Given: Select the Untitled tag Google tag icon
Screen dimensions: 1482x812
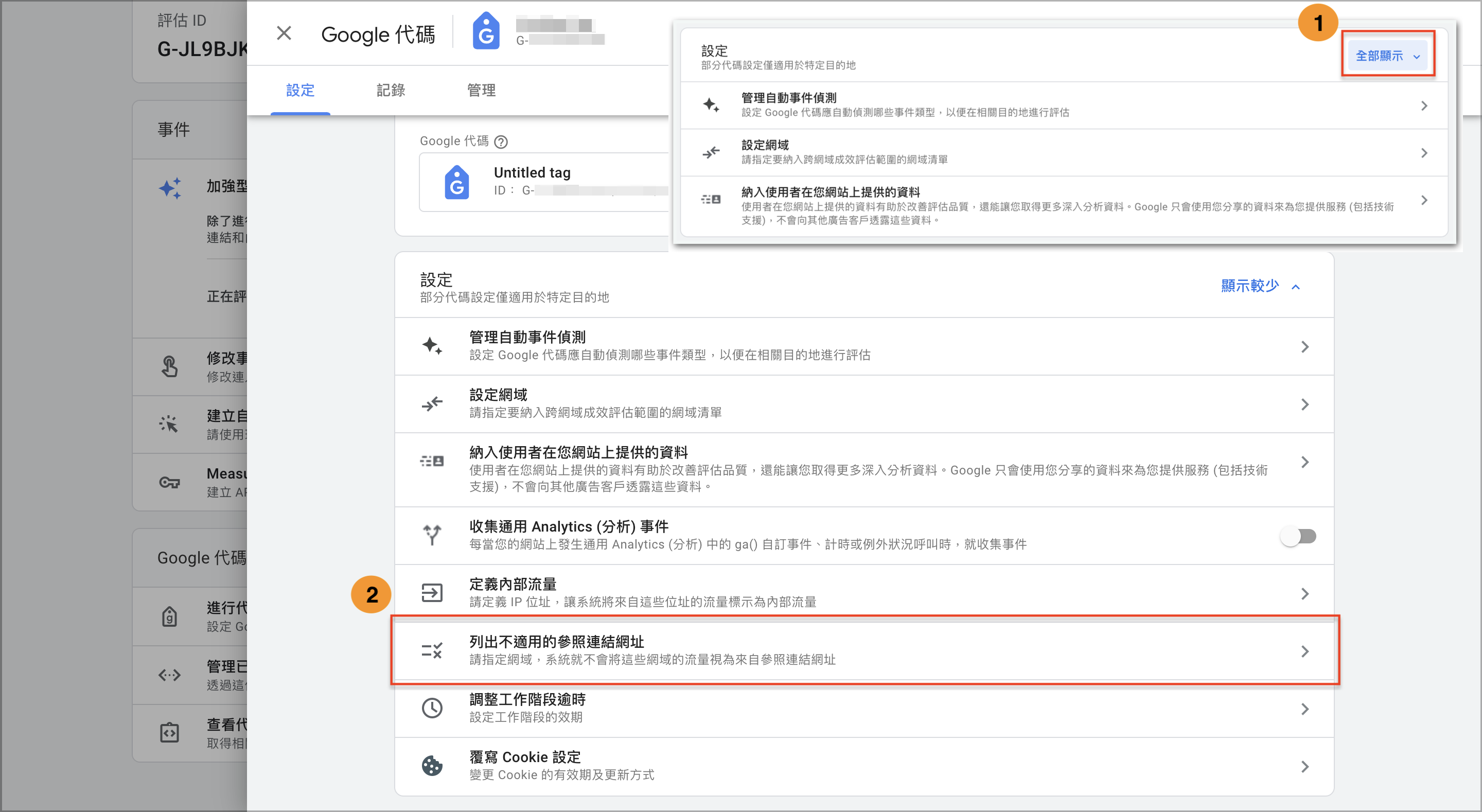Looking at the screenshot, I should point(457,182).
